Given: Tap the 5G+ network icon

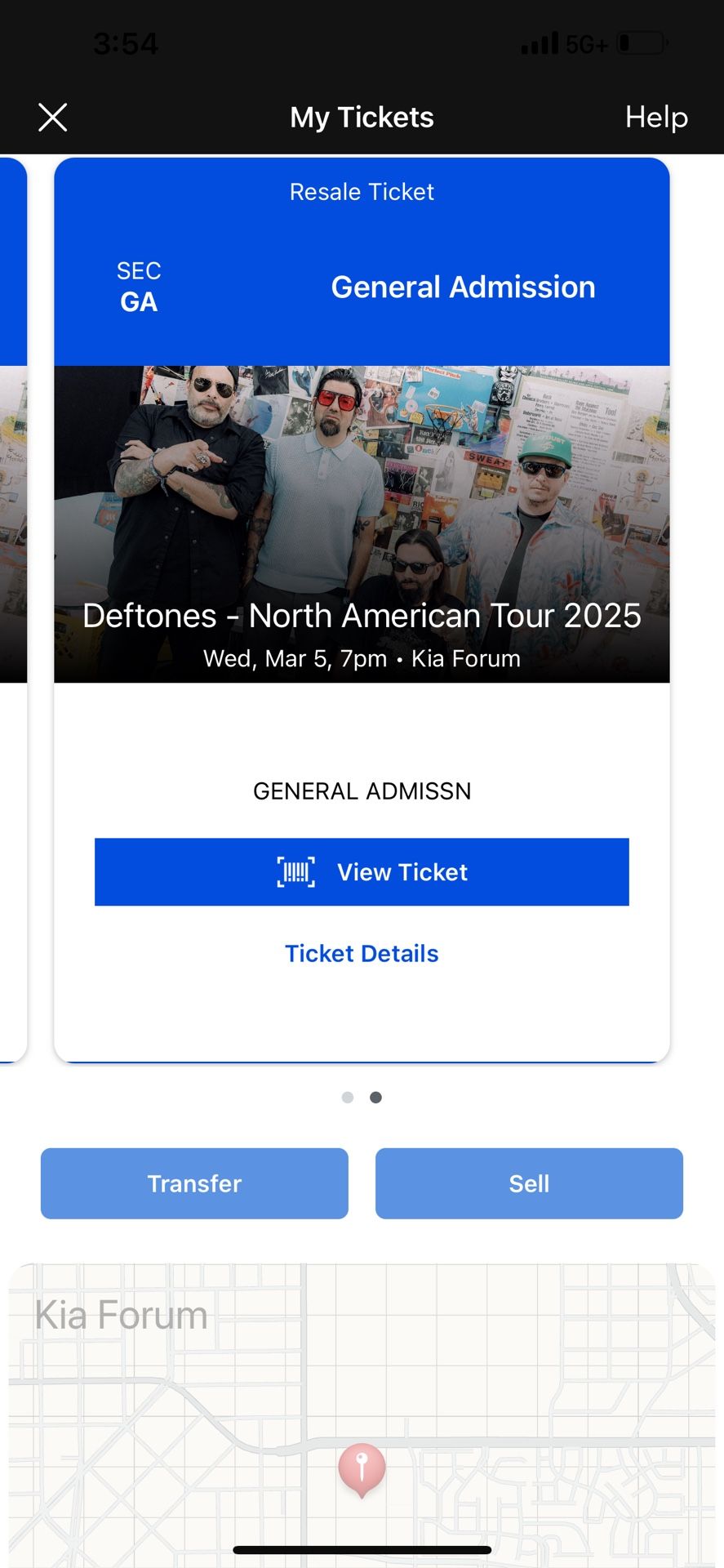Looking at the screenshot, I should 585,42.
